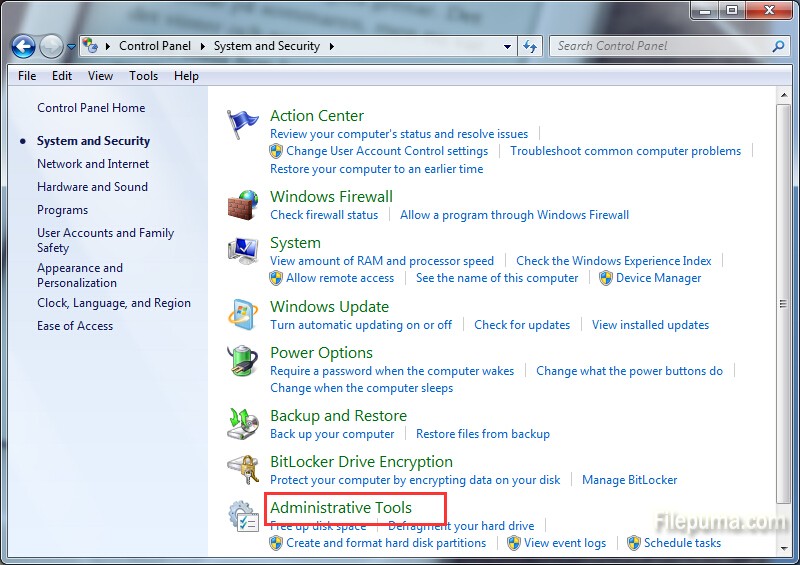Screen dimensions: 800x565
Task: Click the Backup and Restore icon
Action: tap(243, 424)
